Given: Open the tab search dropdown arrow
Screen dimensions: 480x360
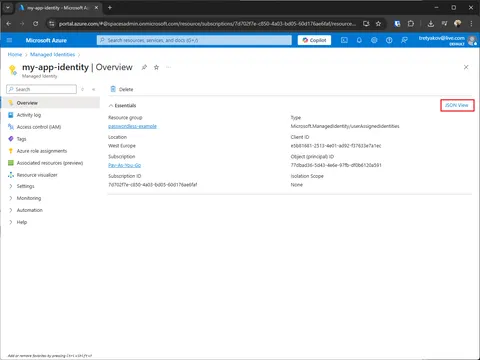Looking at the screenshot, I should point(8,7).
